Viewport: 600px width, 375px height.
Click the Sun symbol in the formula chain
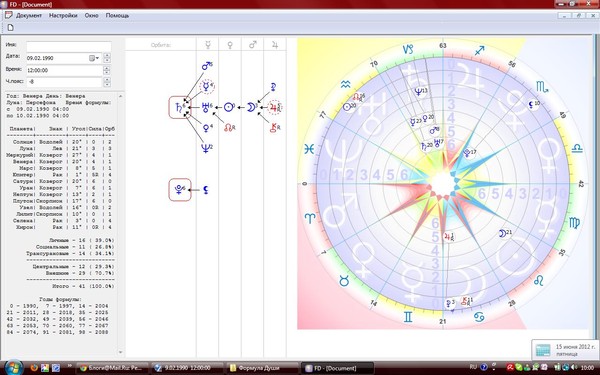(229, 107)
